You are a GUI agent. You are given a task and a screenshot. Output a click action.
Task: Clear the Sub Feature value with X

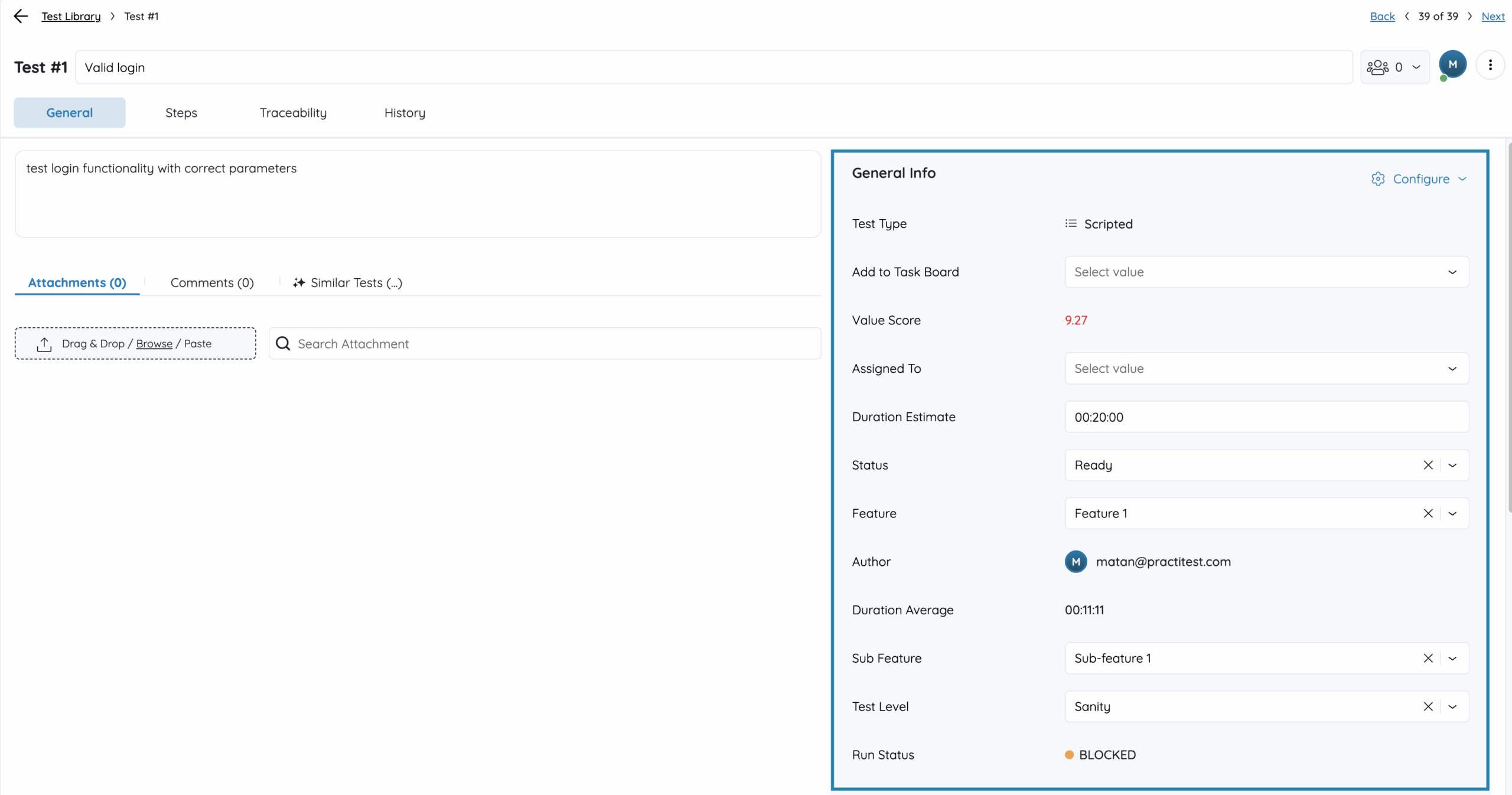point(1428,659)
